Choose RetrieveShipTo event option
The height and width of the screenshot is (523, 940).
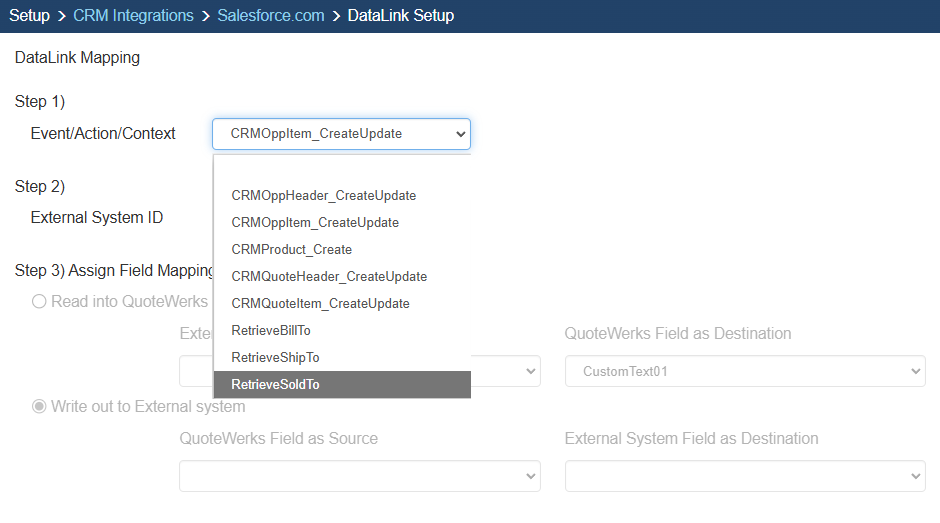tap(275, 358)
